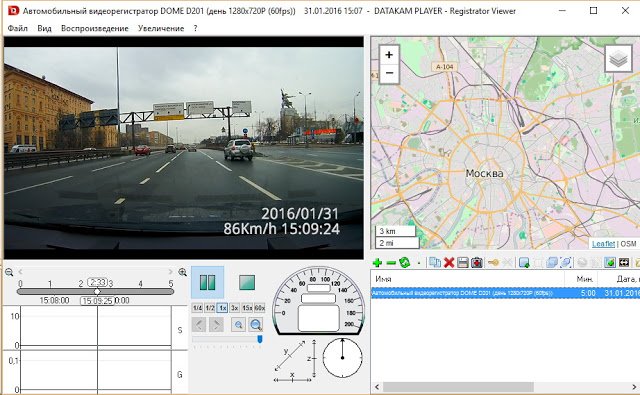Click the red X delete icon
Screen dimensions: 640x395
coord(449,262)
